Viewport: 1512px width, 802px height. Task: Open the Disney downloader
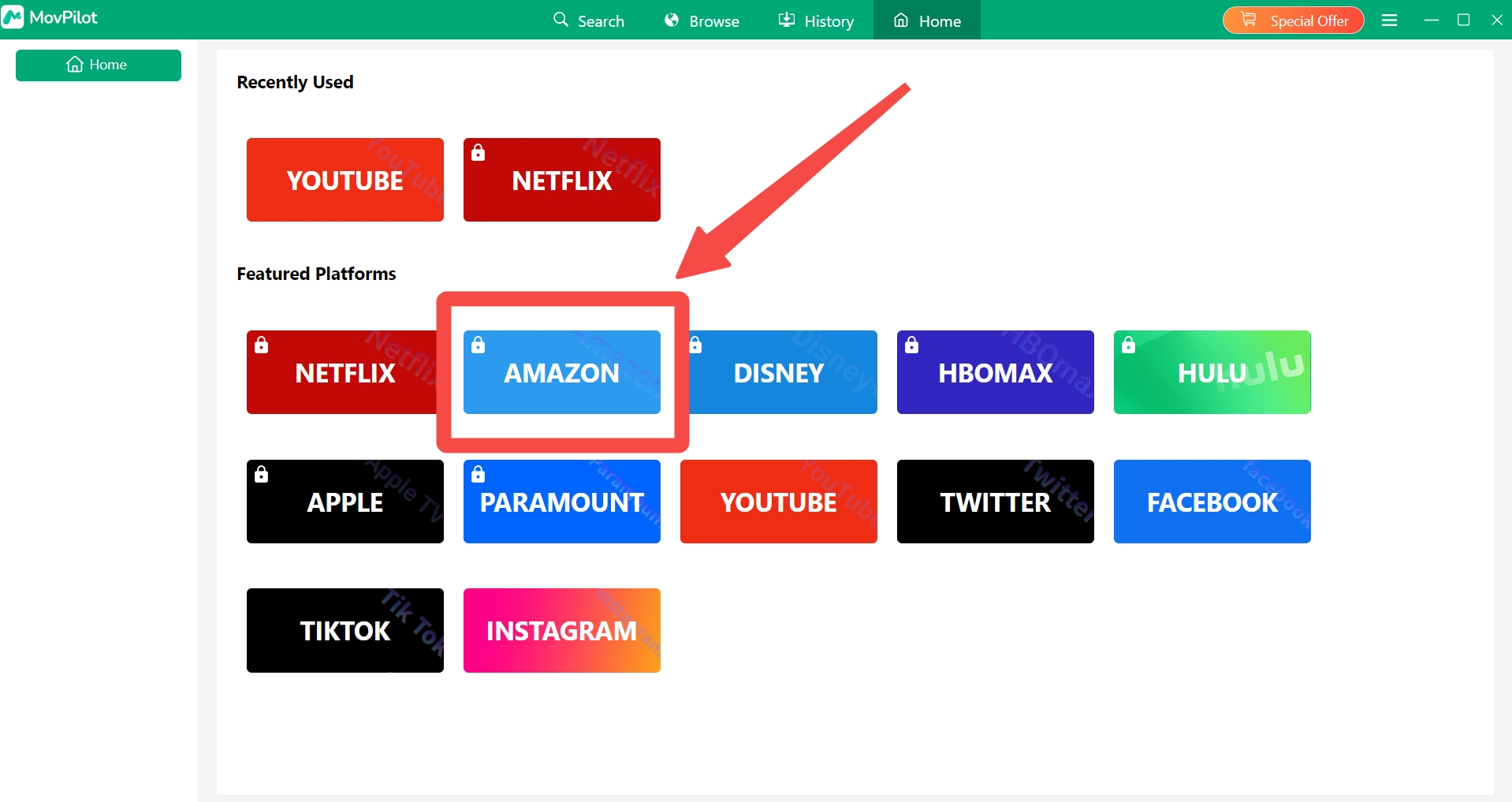[778, 372]
